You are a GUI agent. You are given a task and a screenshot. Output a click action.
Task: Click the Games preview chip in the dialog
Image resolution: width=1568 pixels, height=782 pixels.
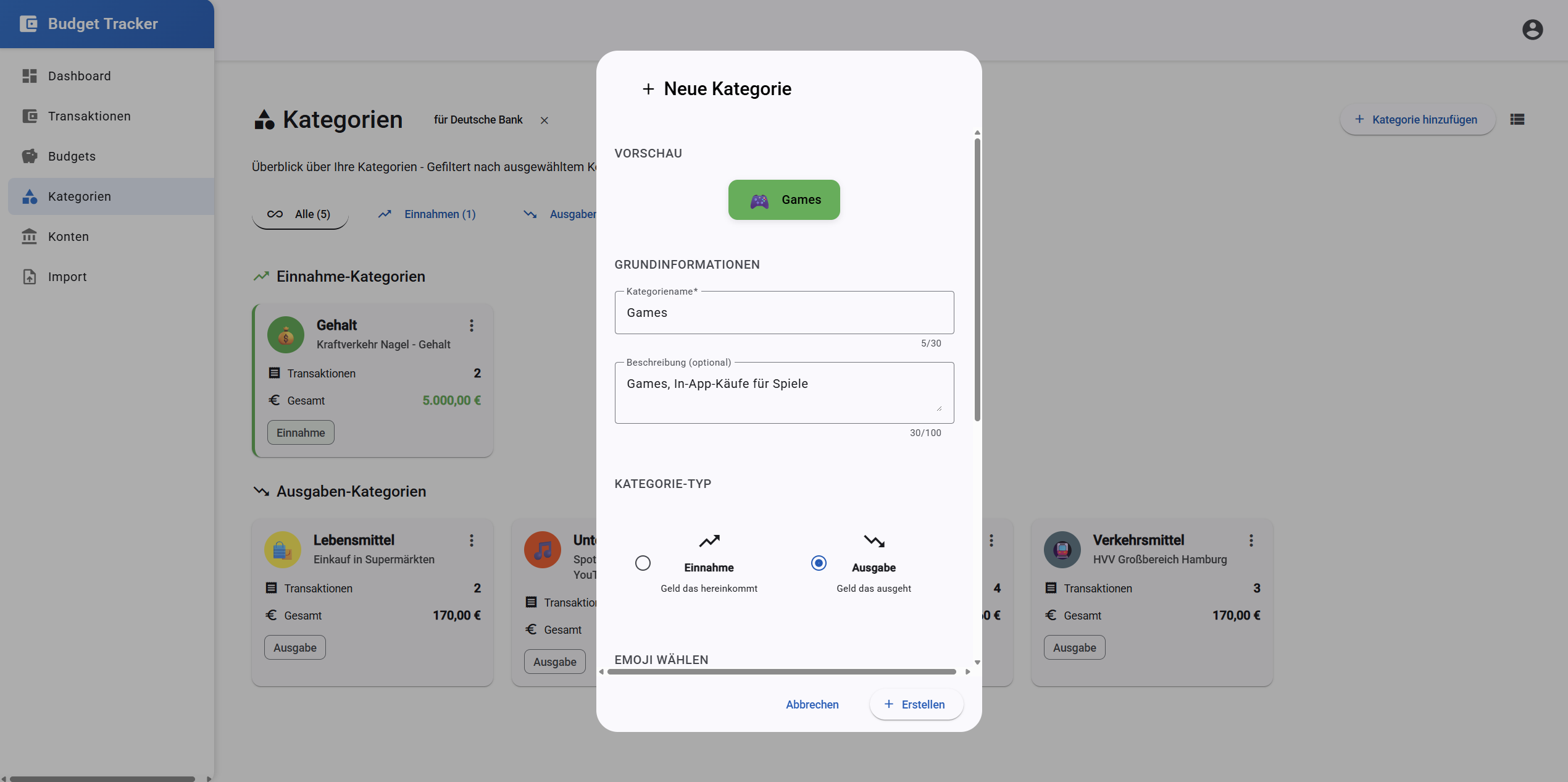(784, 200)
